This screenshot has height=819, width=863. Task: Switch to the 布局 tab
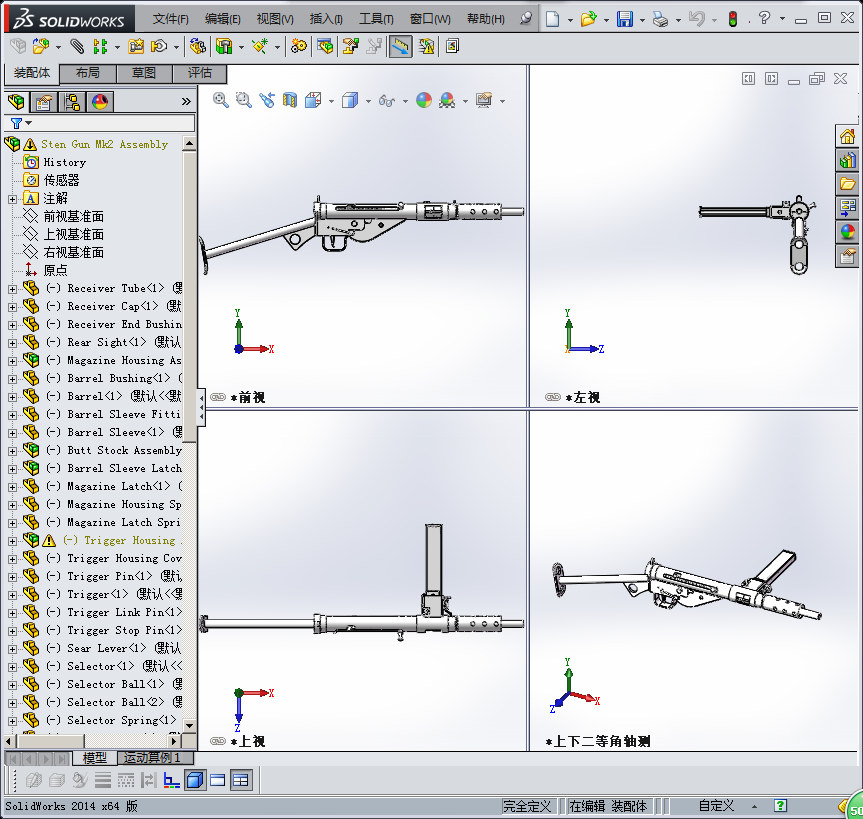[x=88, y=73]
